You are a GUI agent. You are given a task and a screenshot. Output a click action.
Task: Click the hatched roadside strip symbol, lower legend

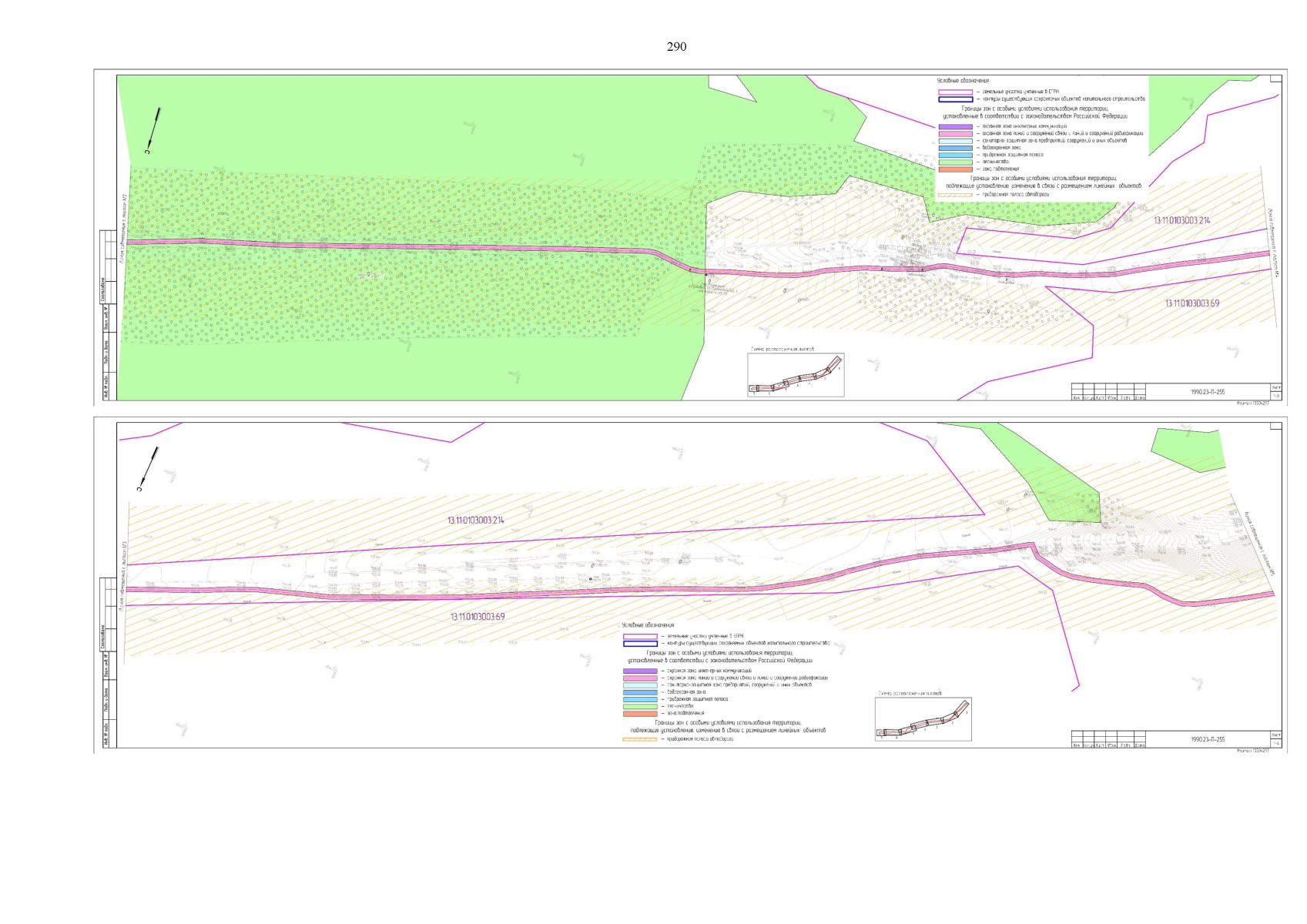click(x=639, y=739)
